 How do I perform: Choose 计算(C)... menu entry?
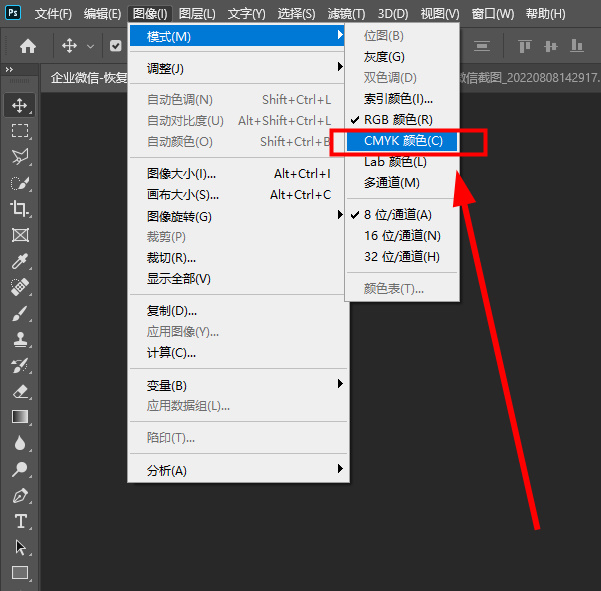coord(237,353)
